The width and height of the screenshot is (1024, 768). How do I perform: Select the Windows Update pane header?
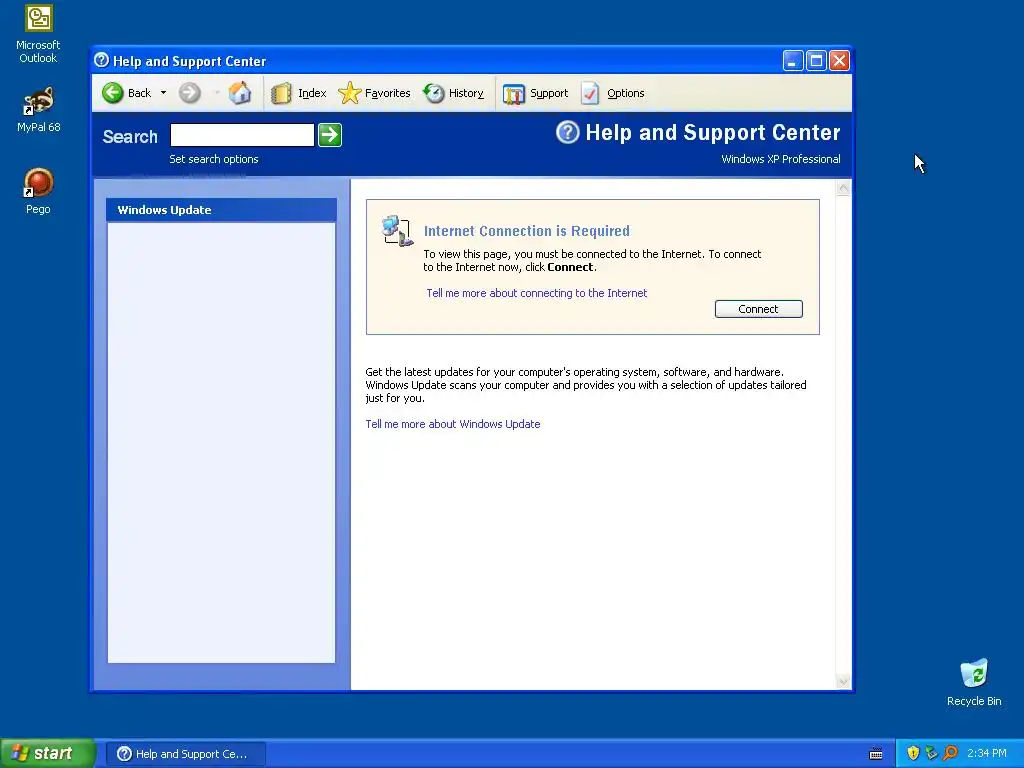[221, 210]
